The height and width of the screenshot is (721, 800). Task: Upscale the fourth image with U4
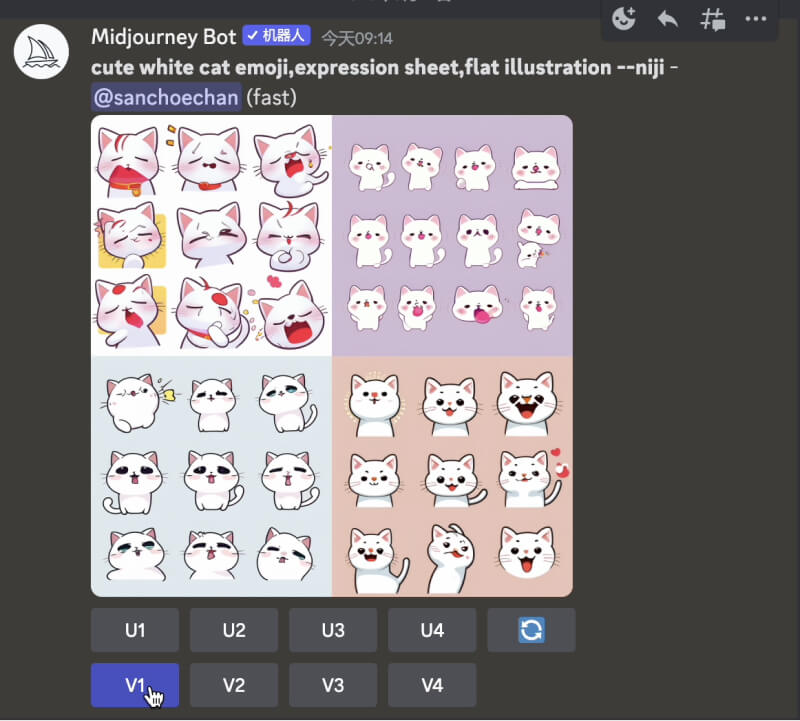click(x=432, y=630)
